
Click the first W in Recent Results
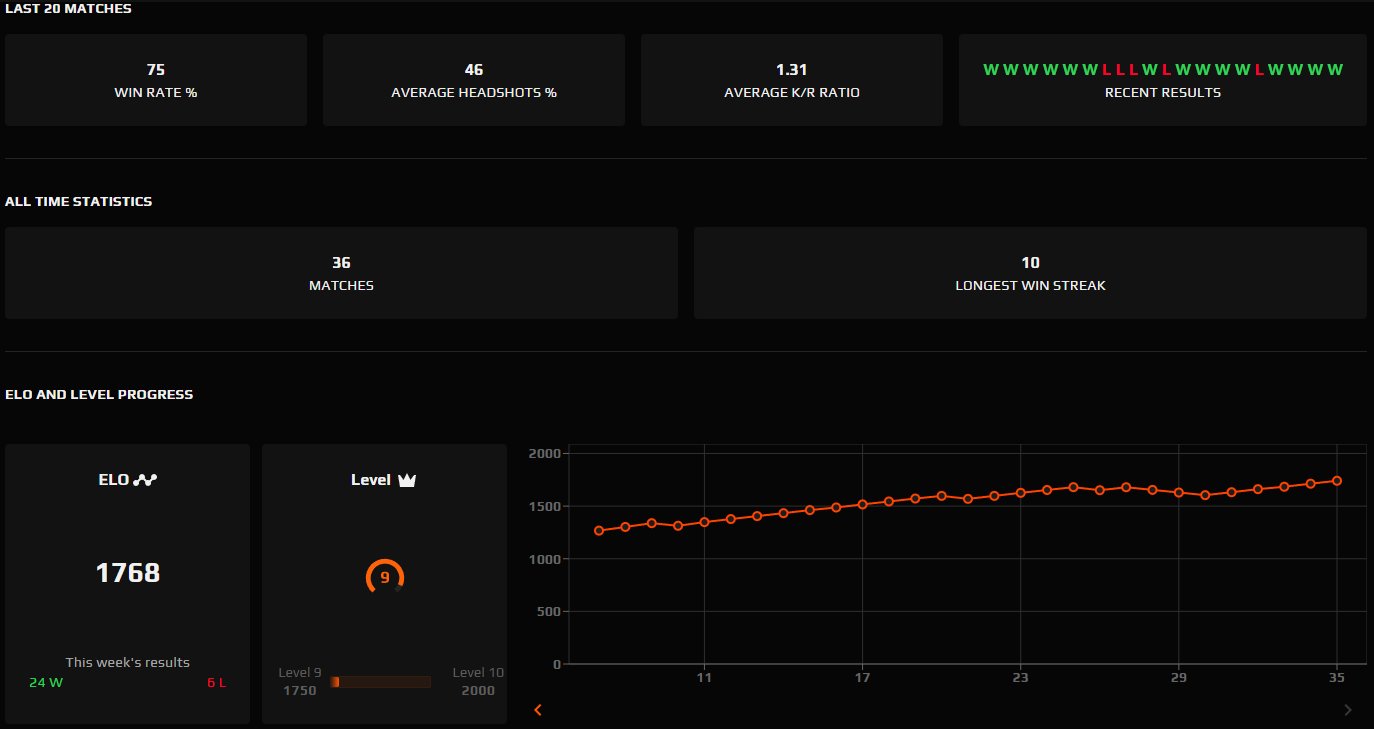(x=990, y=70)
